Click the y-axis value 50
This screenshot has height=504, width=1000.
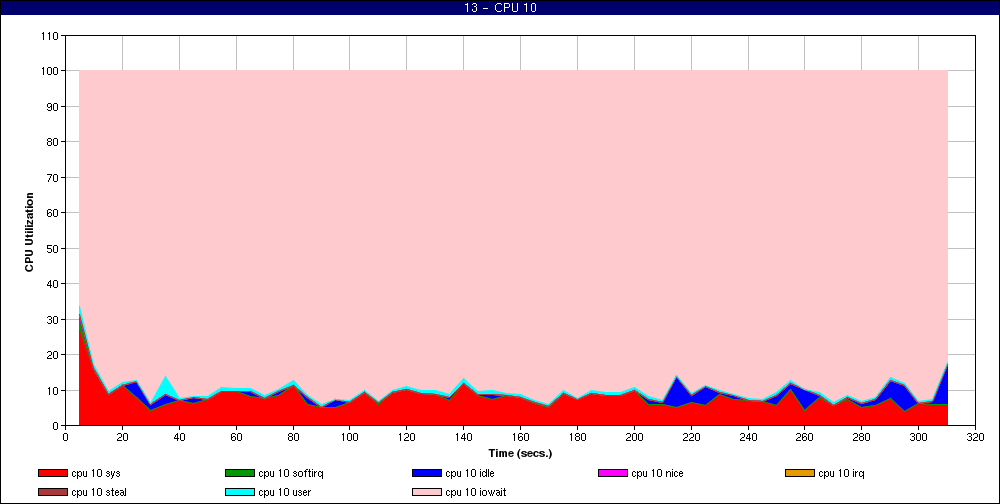click(54, 249)
